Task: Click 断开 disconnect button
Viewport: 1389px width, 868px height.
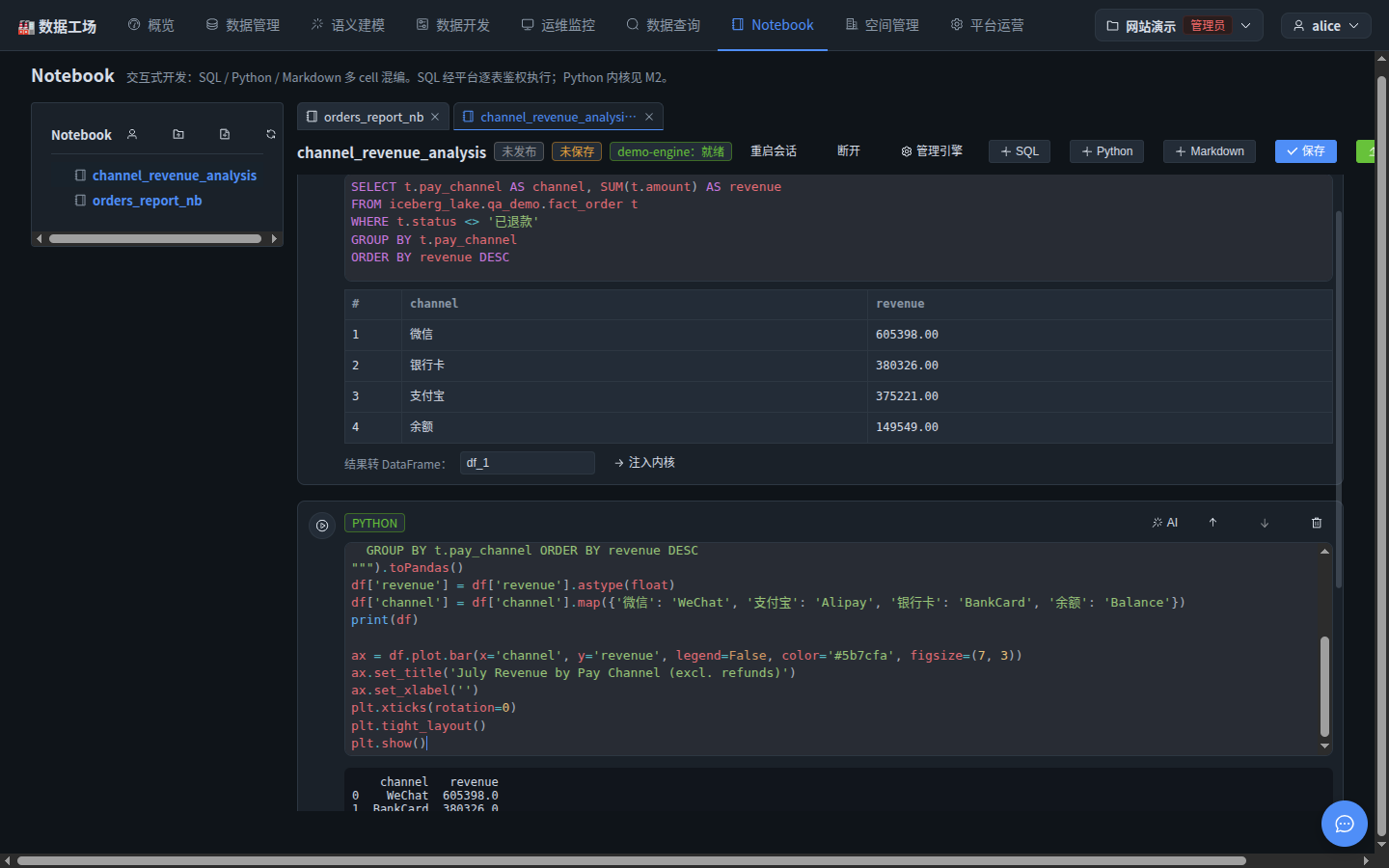Action: click(849, 151)
